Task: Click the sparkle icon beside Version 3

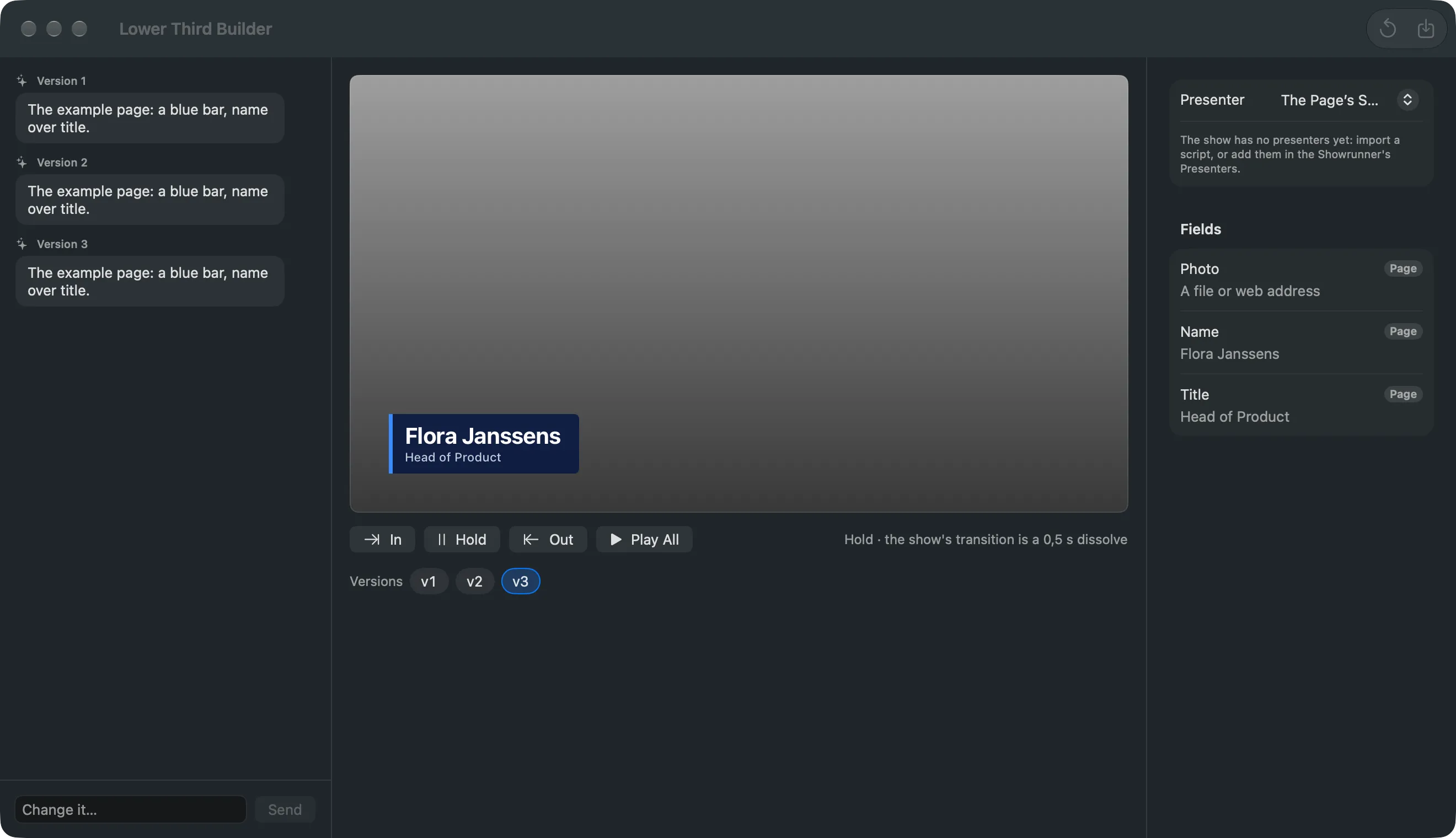Action: pyautogui.click(x=22, y=245)
